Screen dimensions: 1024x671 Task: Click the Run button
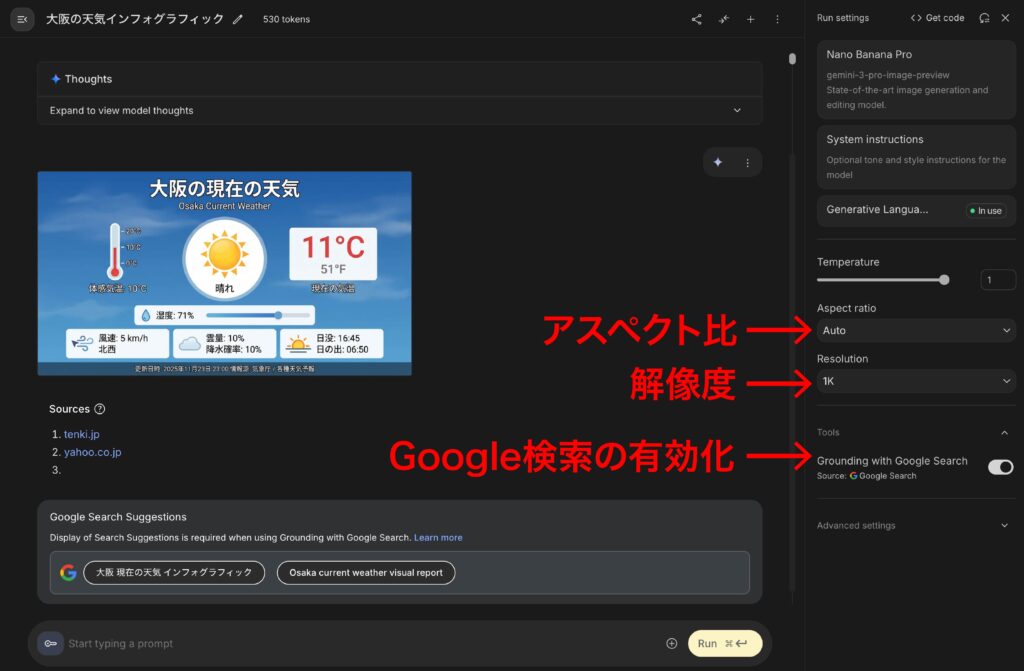click(x=724, y=643)
